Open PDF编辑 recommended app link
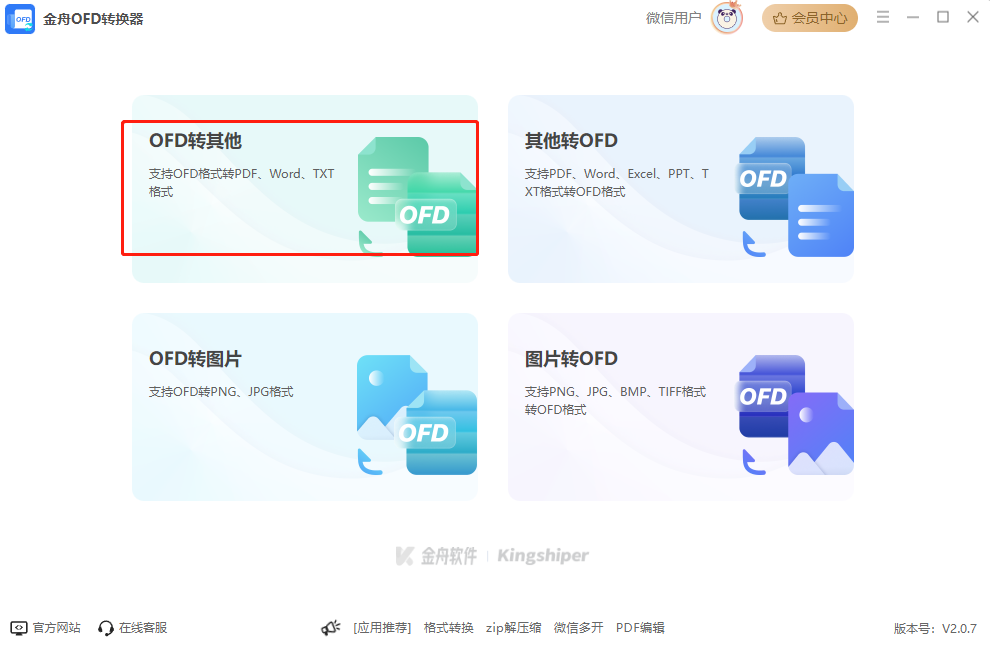Image resolution: width=990 pixels, height=645 pixels. coord(640,627)
